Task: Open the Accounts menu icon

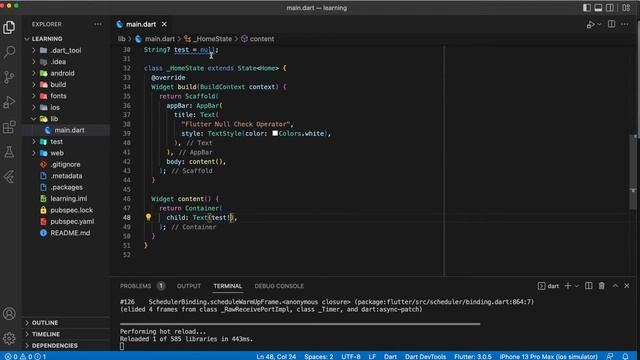Action: click(x=9, y=313)
